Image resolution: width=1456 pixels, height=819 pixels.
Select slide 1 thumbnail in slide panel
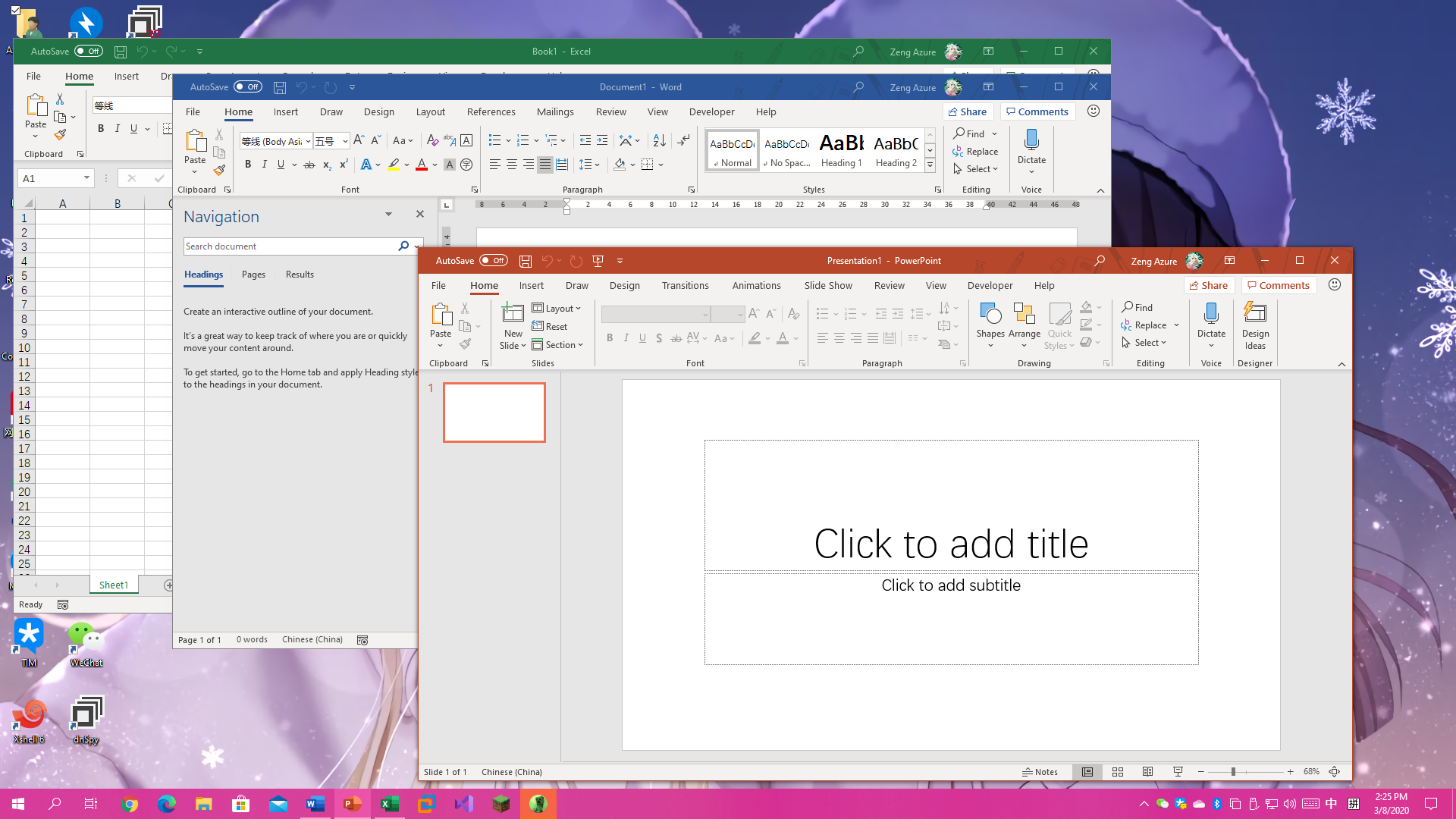494,412
